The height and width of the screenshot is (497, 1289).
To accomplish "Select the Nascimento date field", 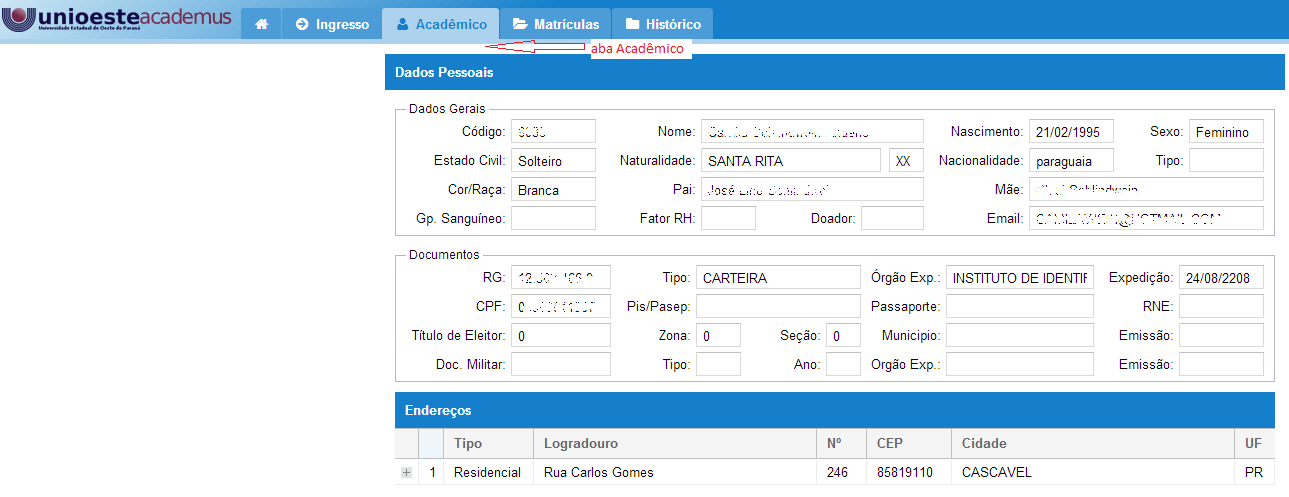I will (x=1071, y=132).
